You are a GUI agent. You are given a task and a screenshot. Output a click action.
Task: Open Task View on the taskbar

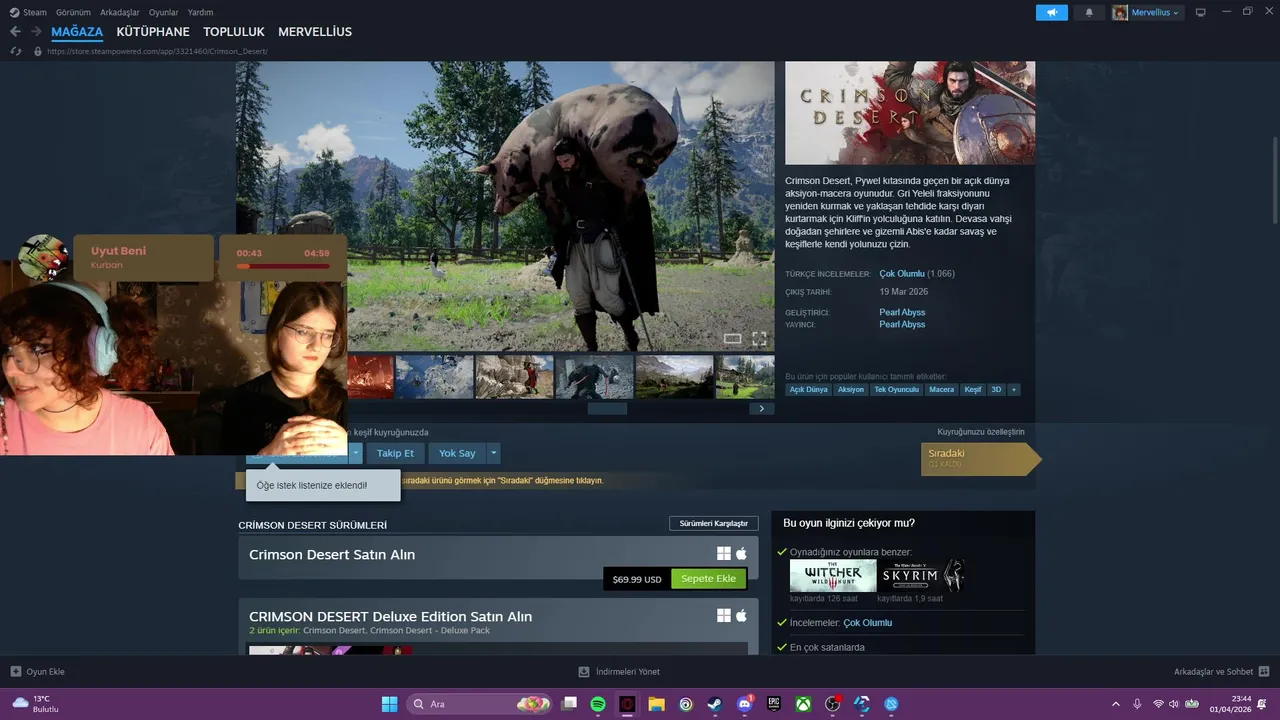pyautogui.click(x=569, y=704)
